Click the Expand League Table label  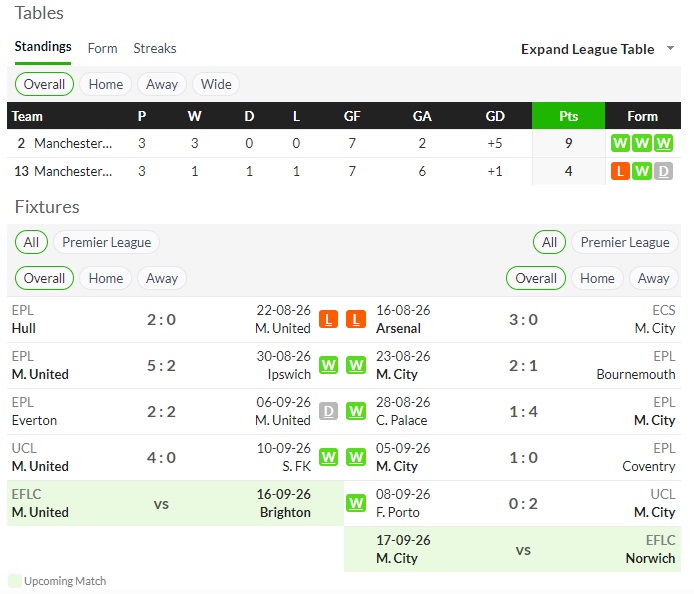click(587, 49)
